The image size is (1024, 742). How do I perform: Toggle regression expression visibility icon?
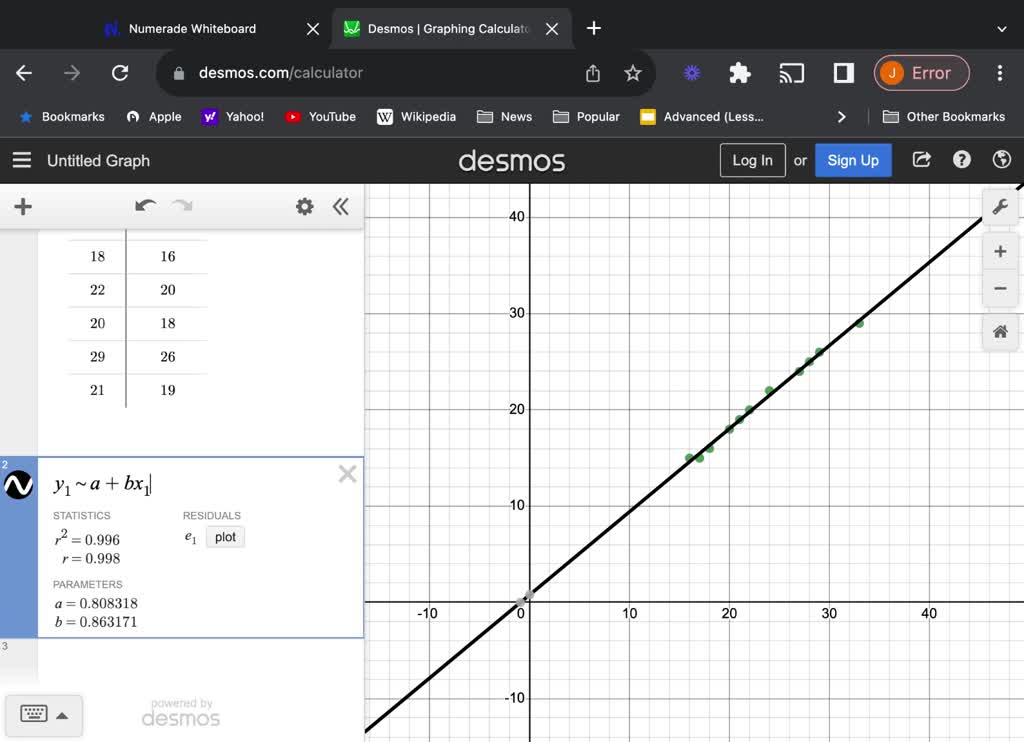tap(19, 485)
